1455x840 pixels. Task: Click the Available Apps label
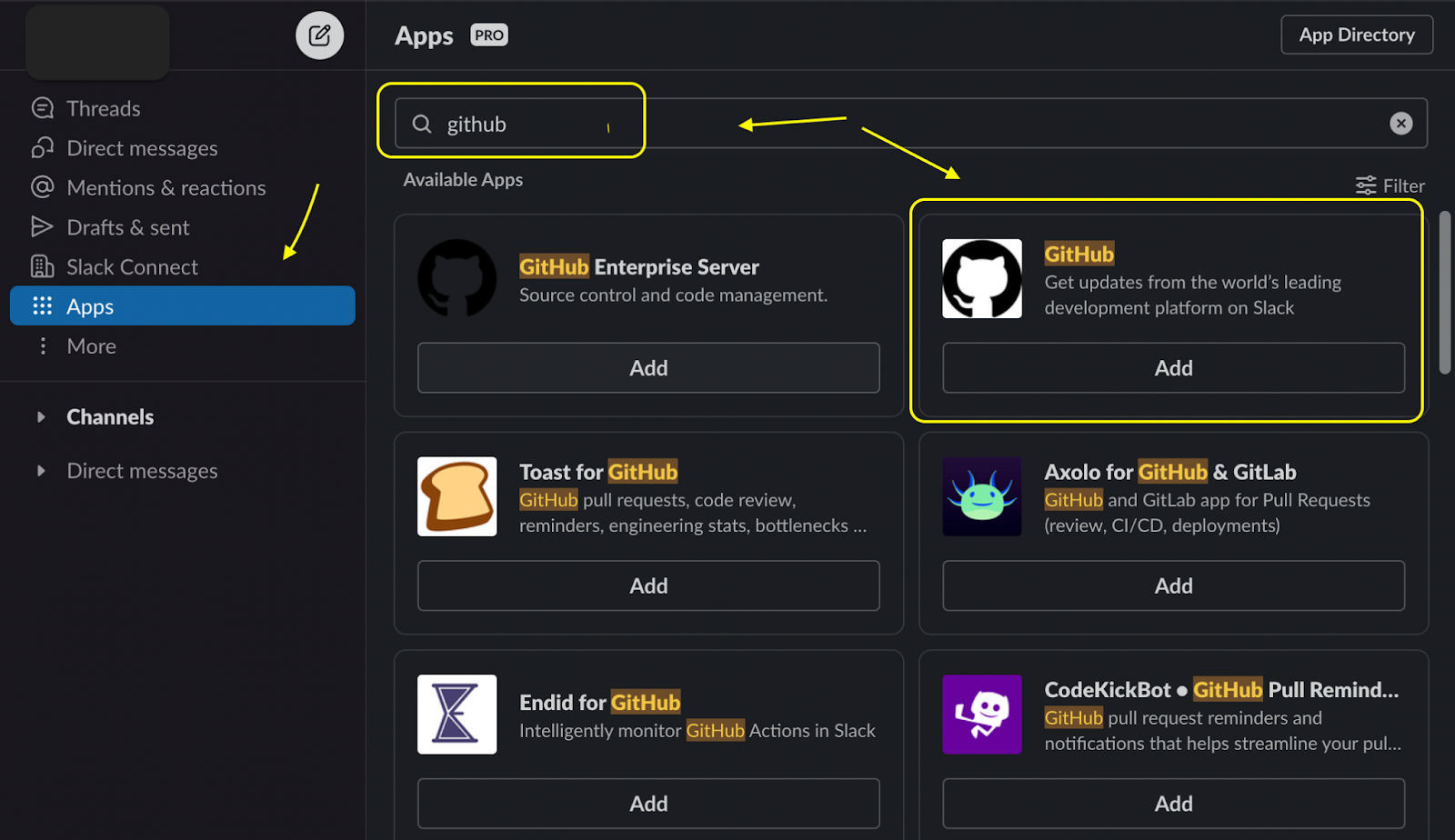(x=463, y=180)
